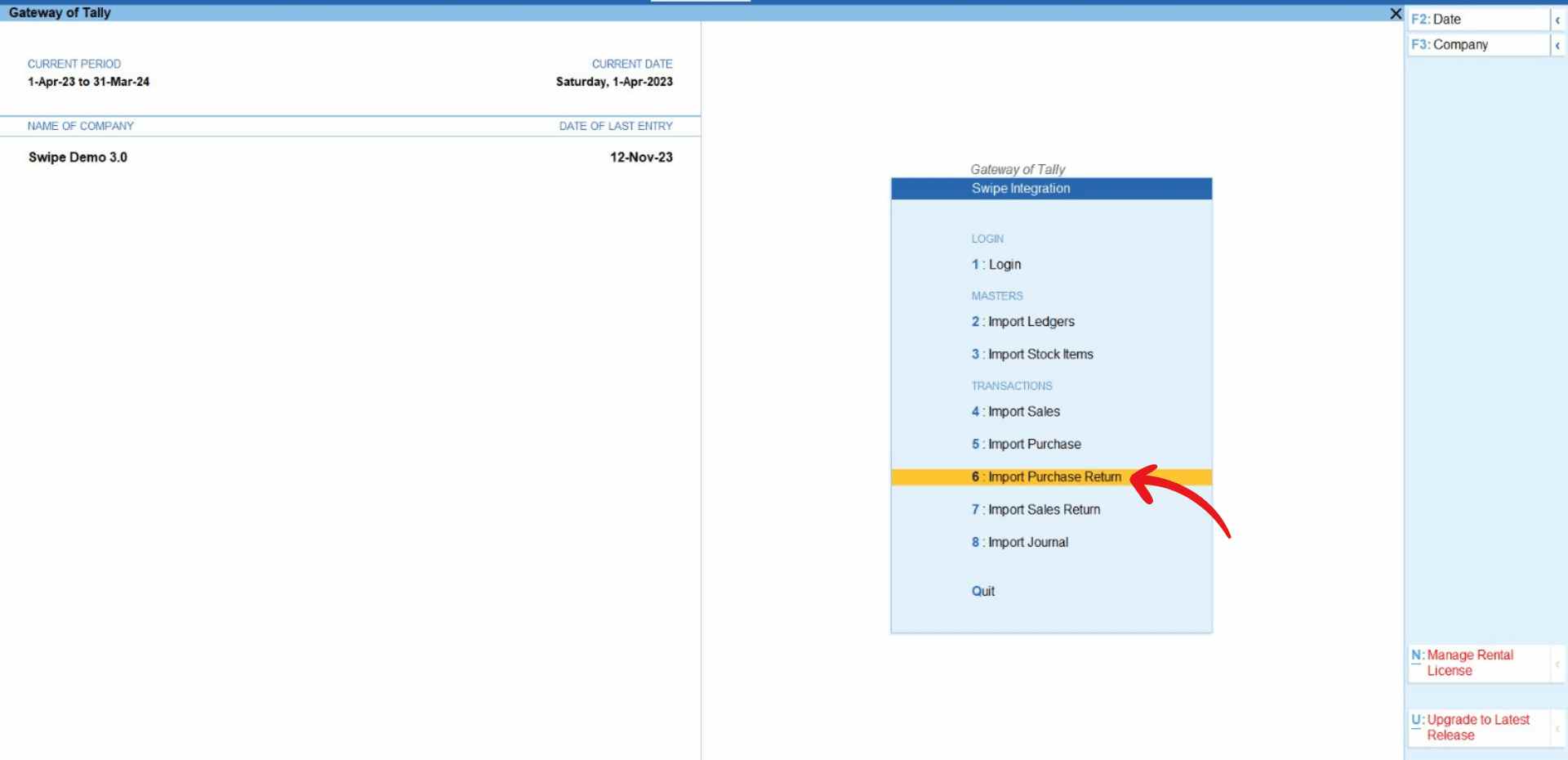Click the Gateway of Tally title text
1568x760 pixels.
[60, 13]
